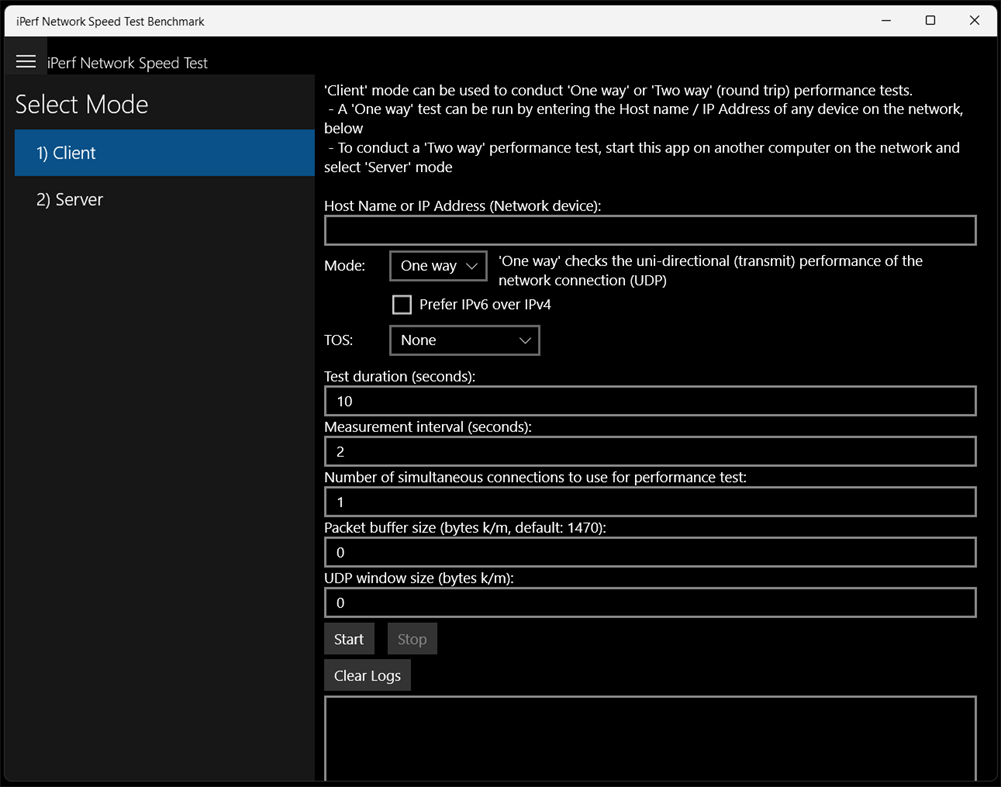Open the hamburger navigation menu
The width and height of the screenshot is (1001, 787).
pyautogui.click(x=27, y=60)
